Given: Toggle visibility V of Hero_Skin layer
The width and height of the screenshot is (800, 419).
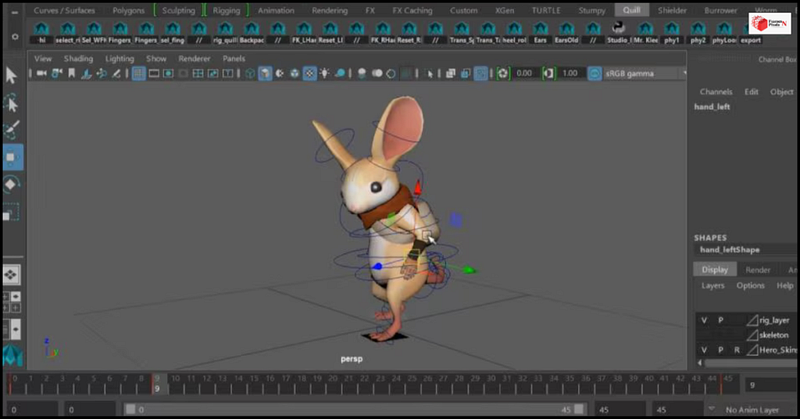Looking at the screenshot, I should [x=704, y=350].
